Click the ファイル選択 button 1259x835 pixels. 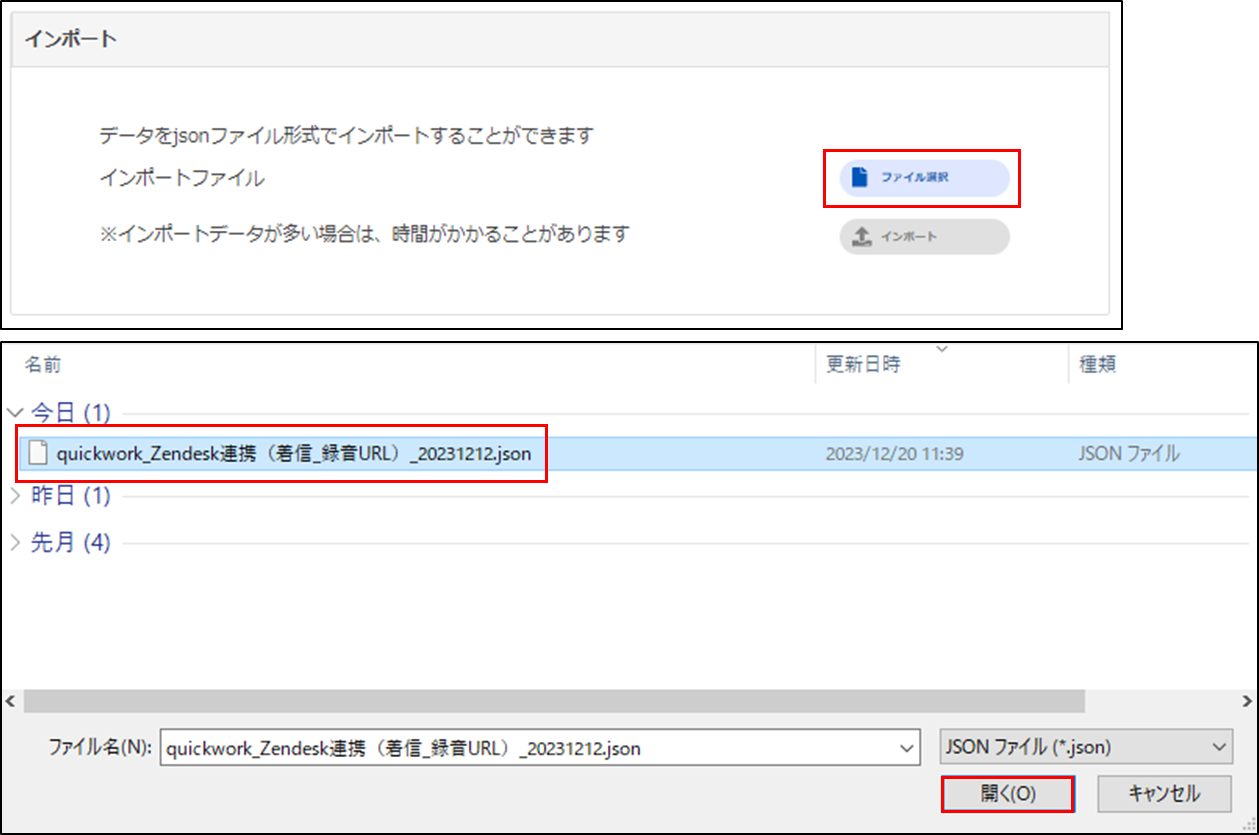tap(924, 178)
